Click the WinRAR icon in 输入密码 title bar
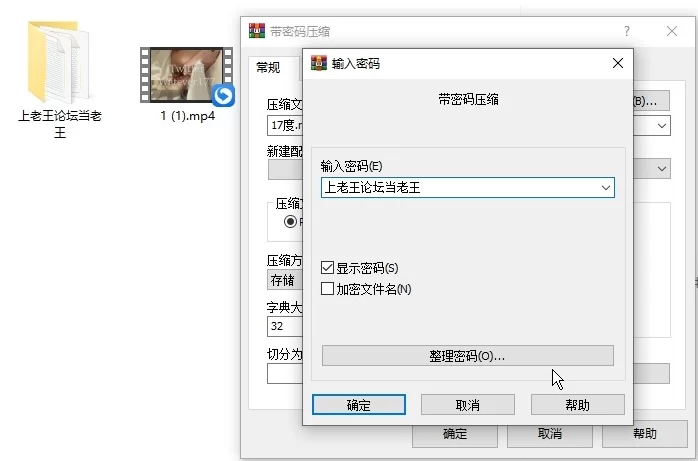 (x=319, y=63)
